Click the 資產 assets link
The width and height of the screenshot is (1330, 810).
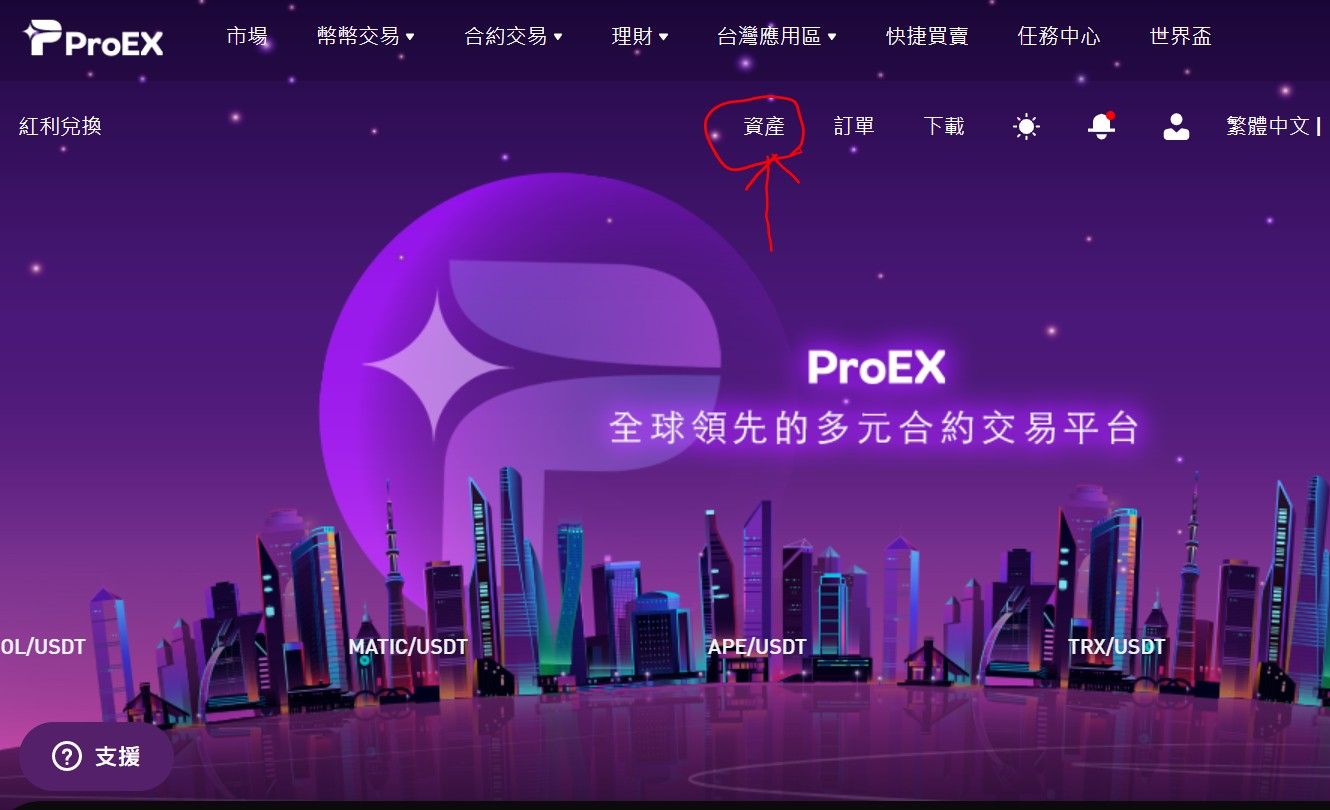[x=764, y=126]
